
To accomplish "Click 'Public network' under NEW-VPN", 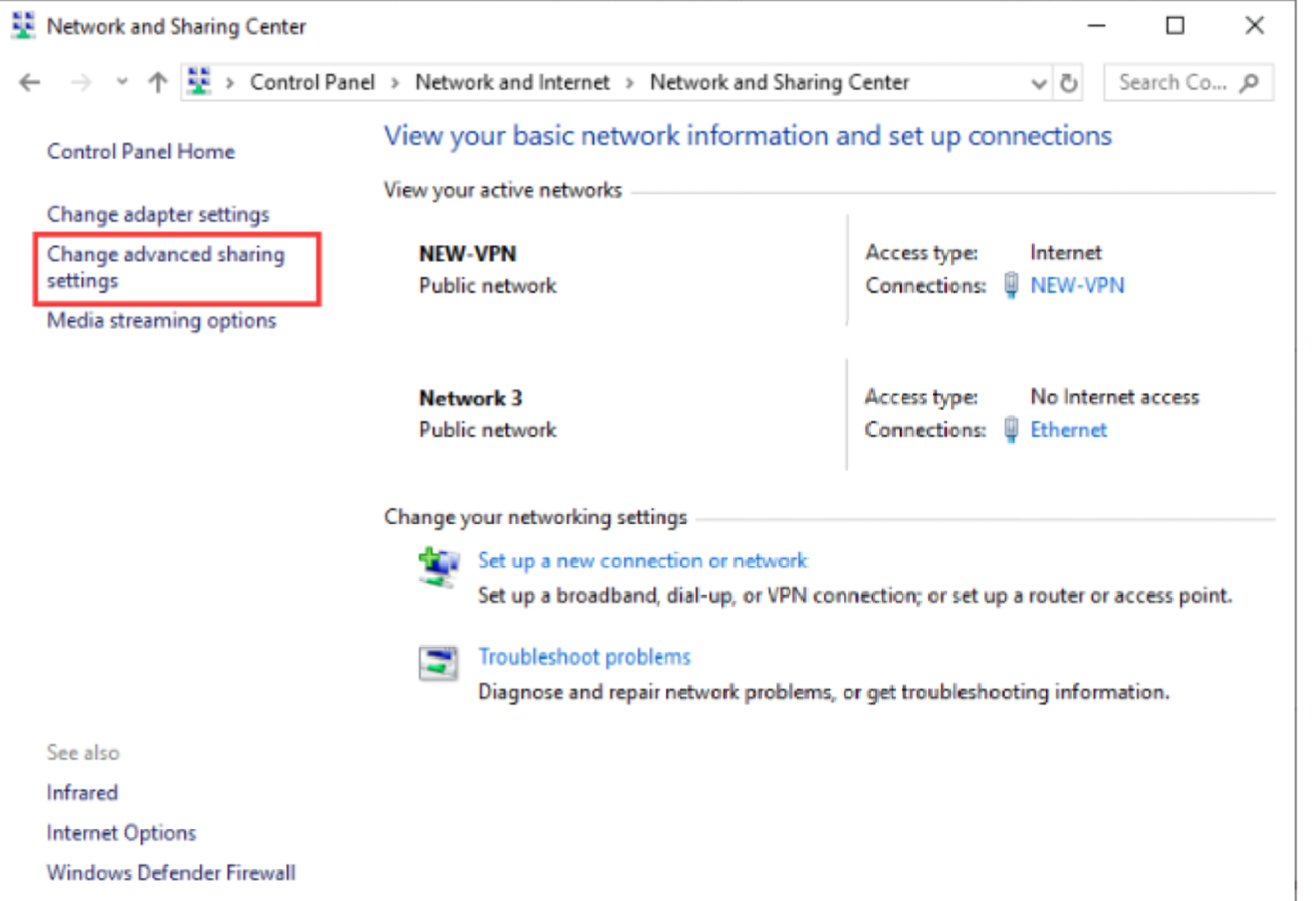I will pos(488,285).
